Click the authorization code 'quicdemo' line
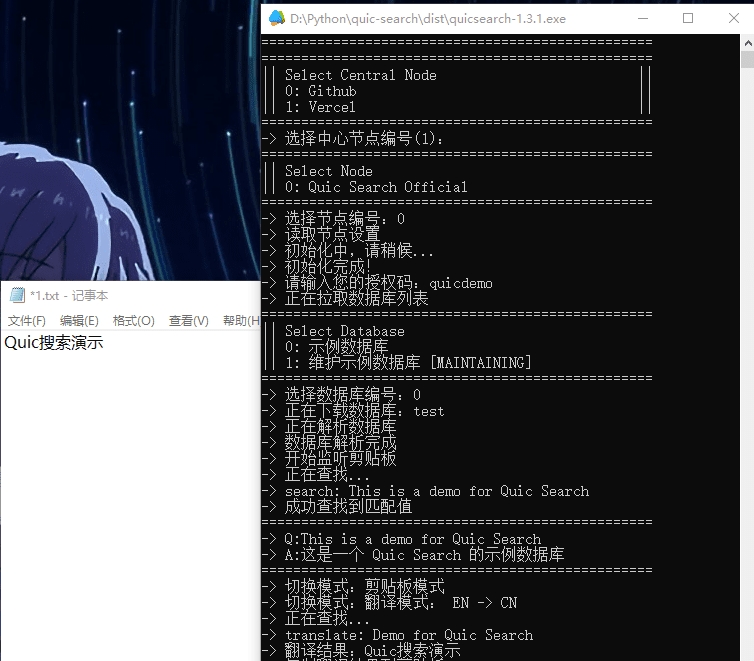Screen dimensions: 754x661 tap(377, 283)
